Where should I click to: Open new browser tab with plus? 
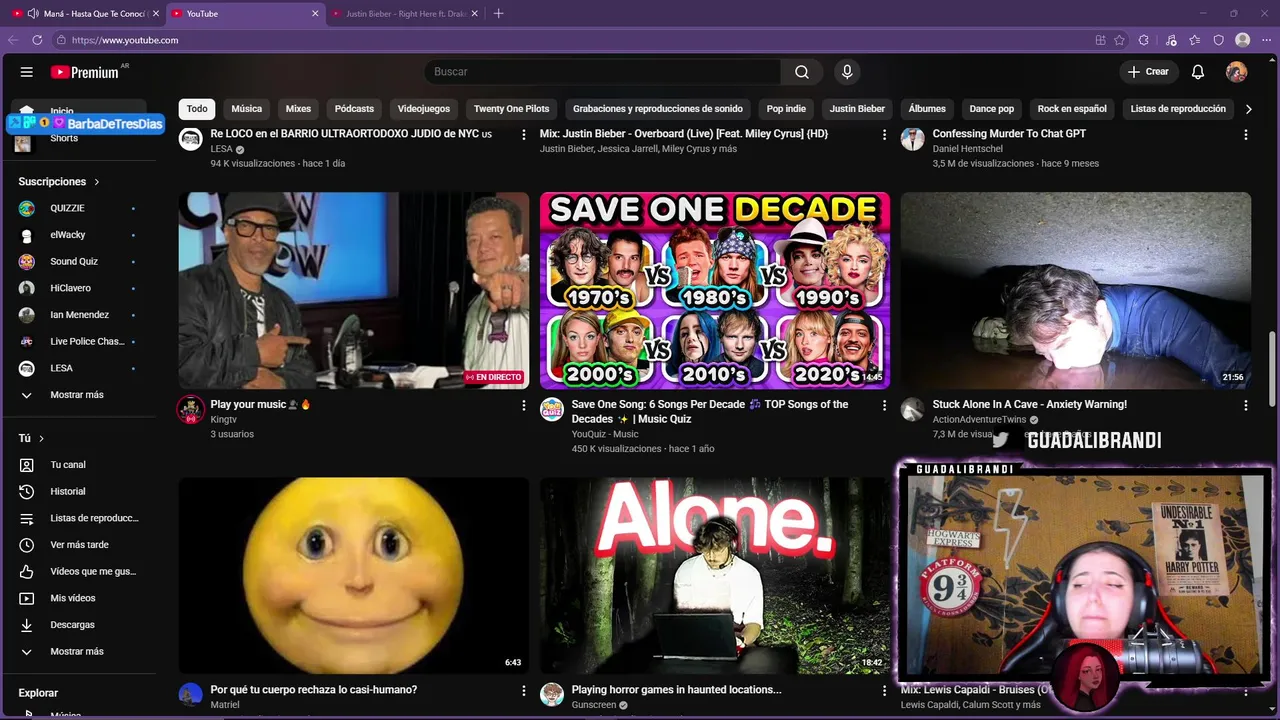pyautogui.click(x=499, y=13)
